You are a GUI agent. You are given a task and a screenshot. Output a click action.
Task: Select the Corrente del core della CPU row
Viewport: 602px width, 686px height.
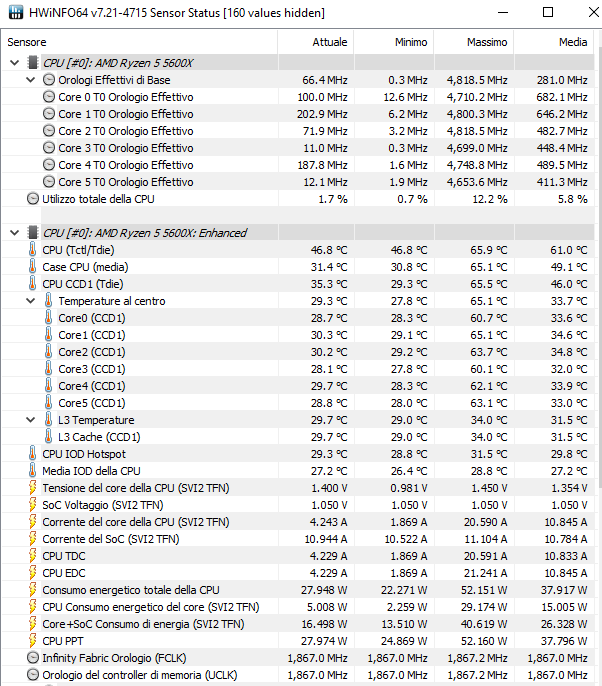pos(298,522)
